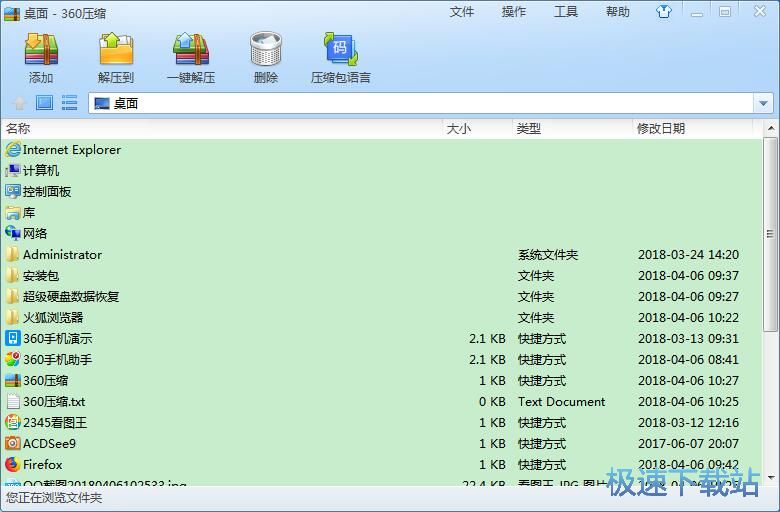Click date 2018-04-06 10:22 of 火狐浏览器
The width and height of the screenshot is (780, 512).
pos(688,317)
